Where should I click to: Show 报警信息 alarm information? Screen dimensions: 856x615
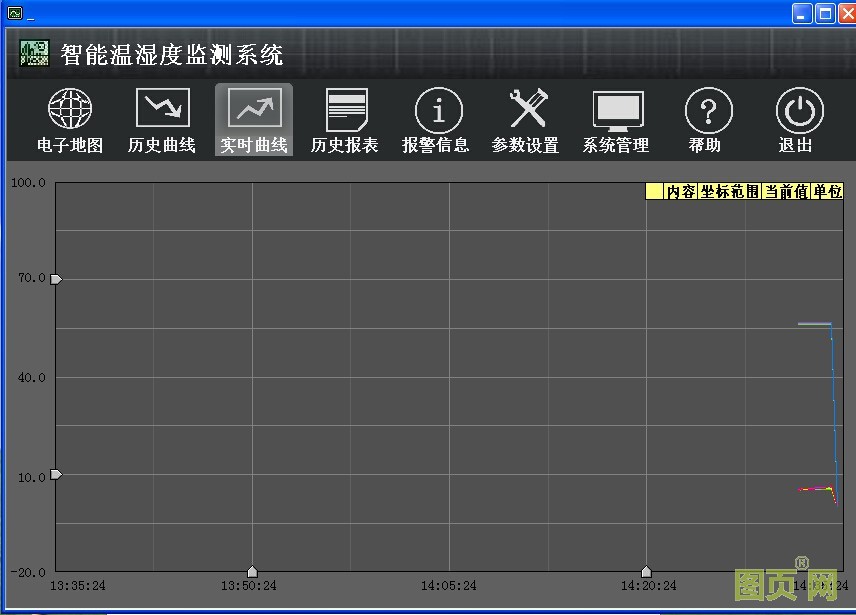point(437,109)
